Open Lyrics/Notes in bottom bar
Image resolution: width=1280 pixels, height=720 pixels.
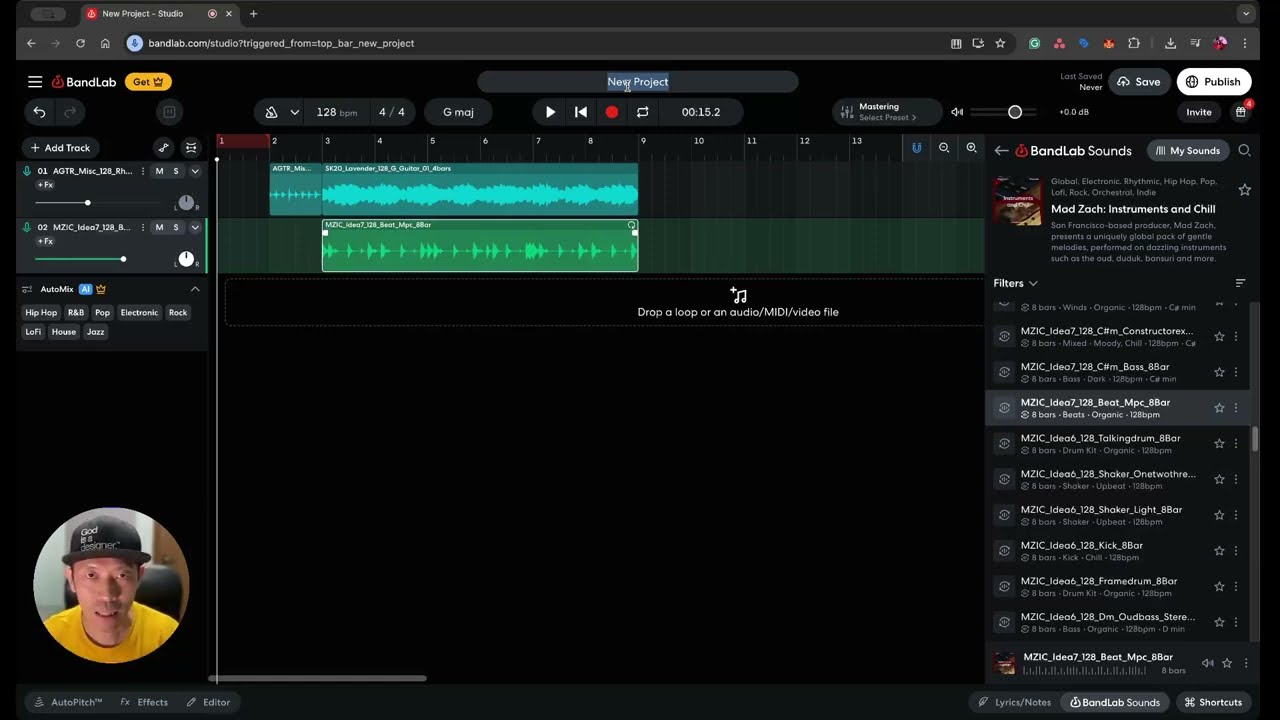click(1014, 702)
